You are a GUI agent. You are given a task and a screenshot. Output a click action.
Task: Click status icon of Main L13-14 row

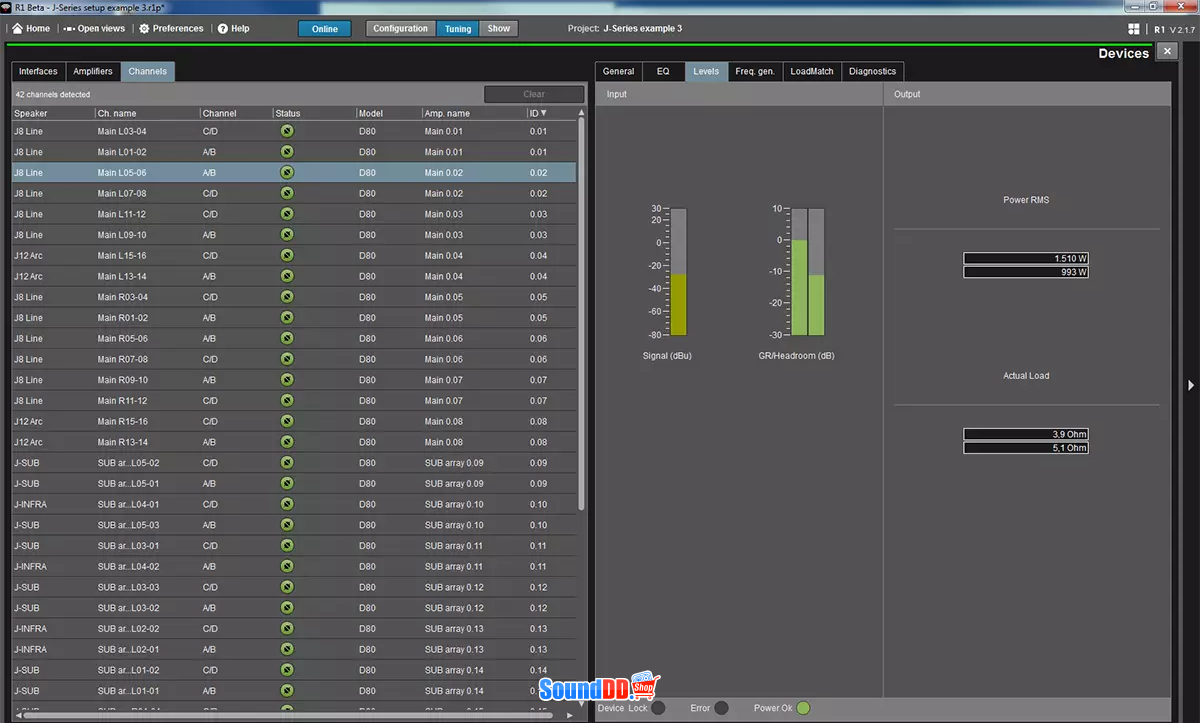coord(287,276)
